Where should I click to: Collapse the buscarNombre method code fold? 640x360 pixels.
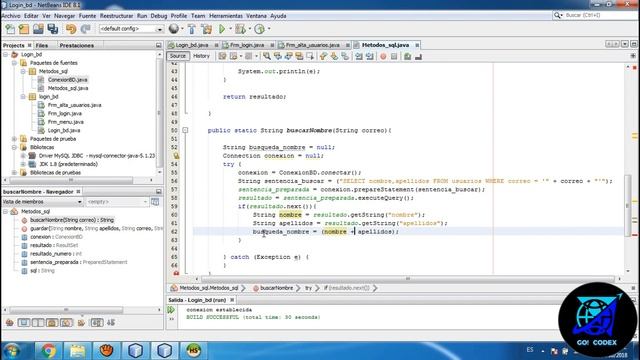tap(185, 131)
